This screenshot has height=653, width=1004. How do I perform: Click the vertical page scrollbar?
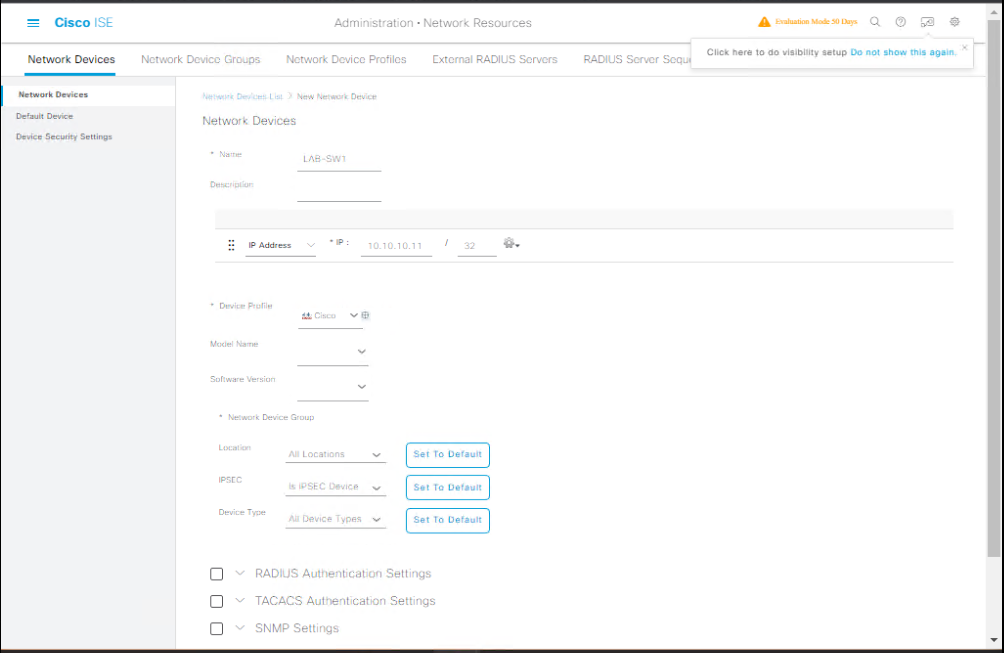994,288
